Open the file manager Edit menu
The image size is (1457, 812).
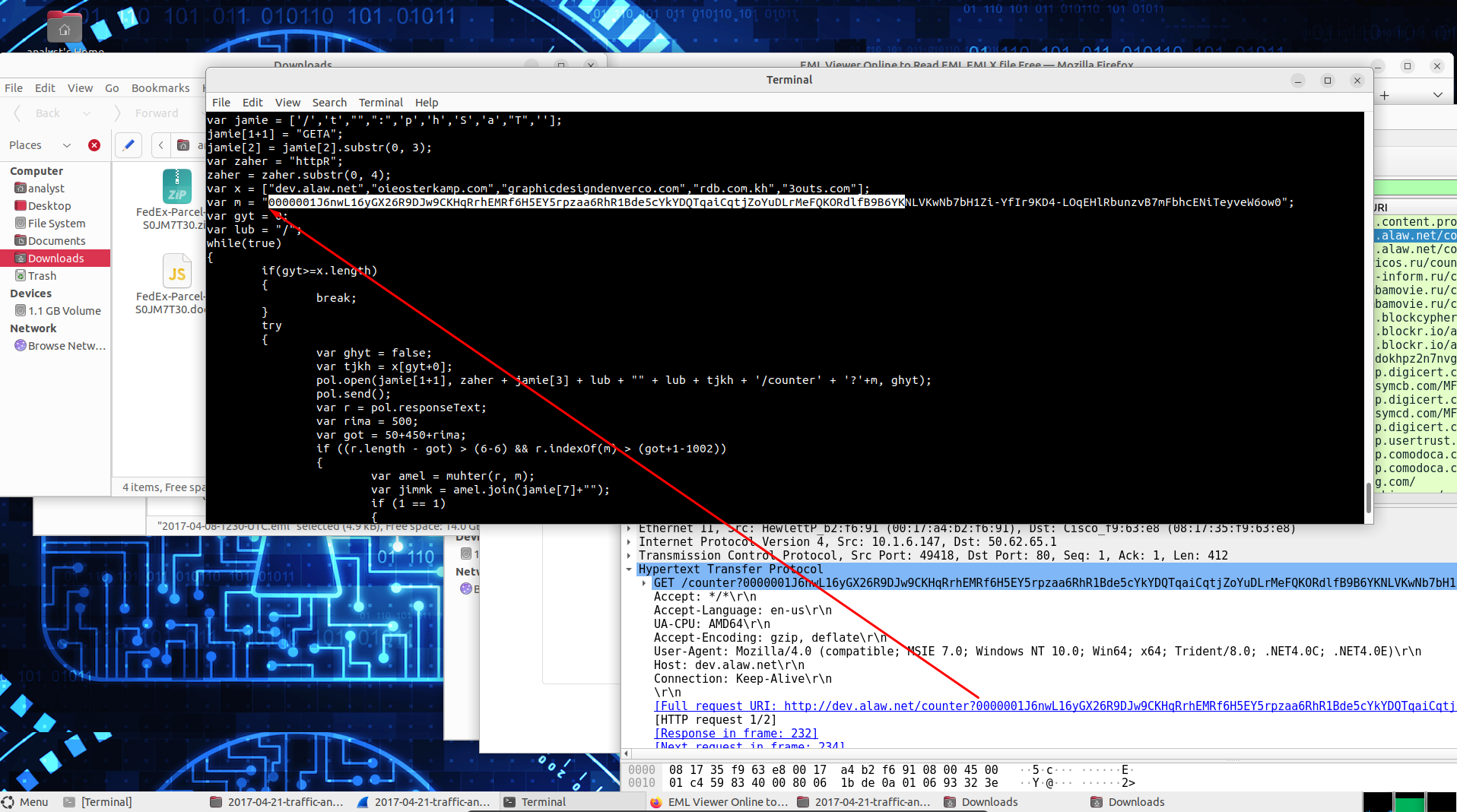(45, 88)
